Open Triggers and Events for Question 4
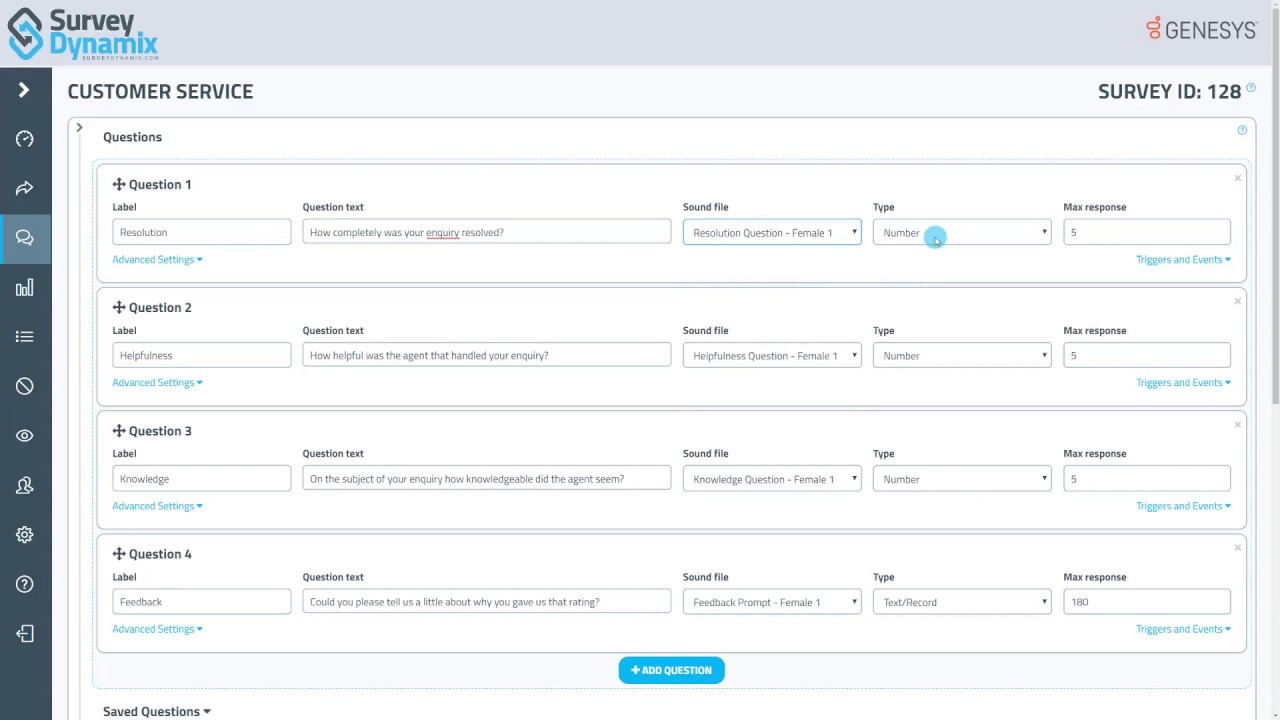The height and width of the screenshot is (720, 1280). click(x=1183, y=629)
